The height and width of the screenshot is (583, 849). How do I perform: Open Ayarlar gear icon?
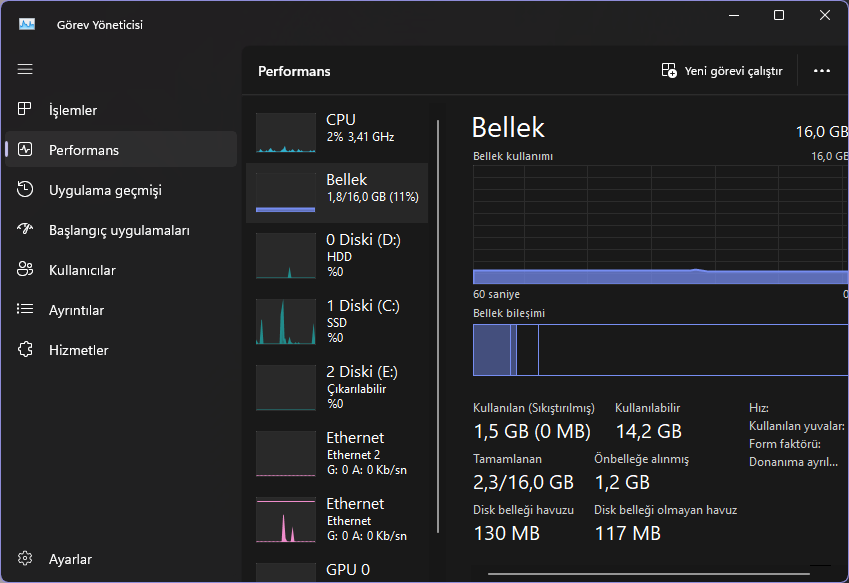[25, 559]
